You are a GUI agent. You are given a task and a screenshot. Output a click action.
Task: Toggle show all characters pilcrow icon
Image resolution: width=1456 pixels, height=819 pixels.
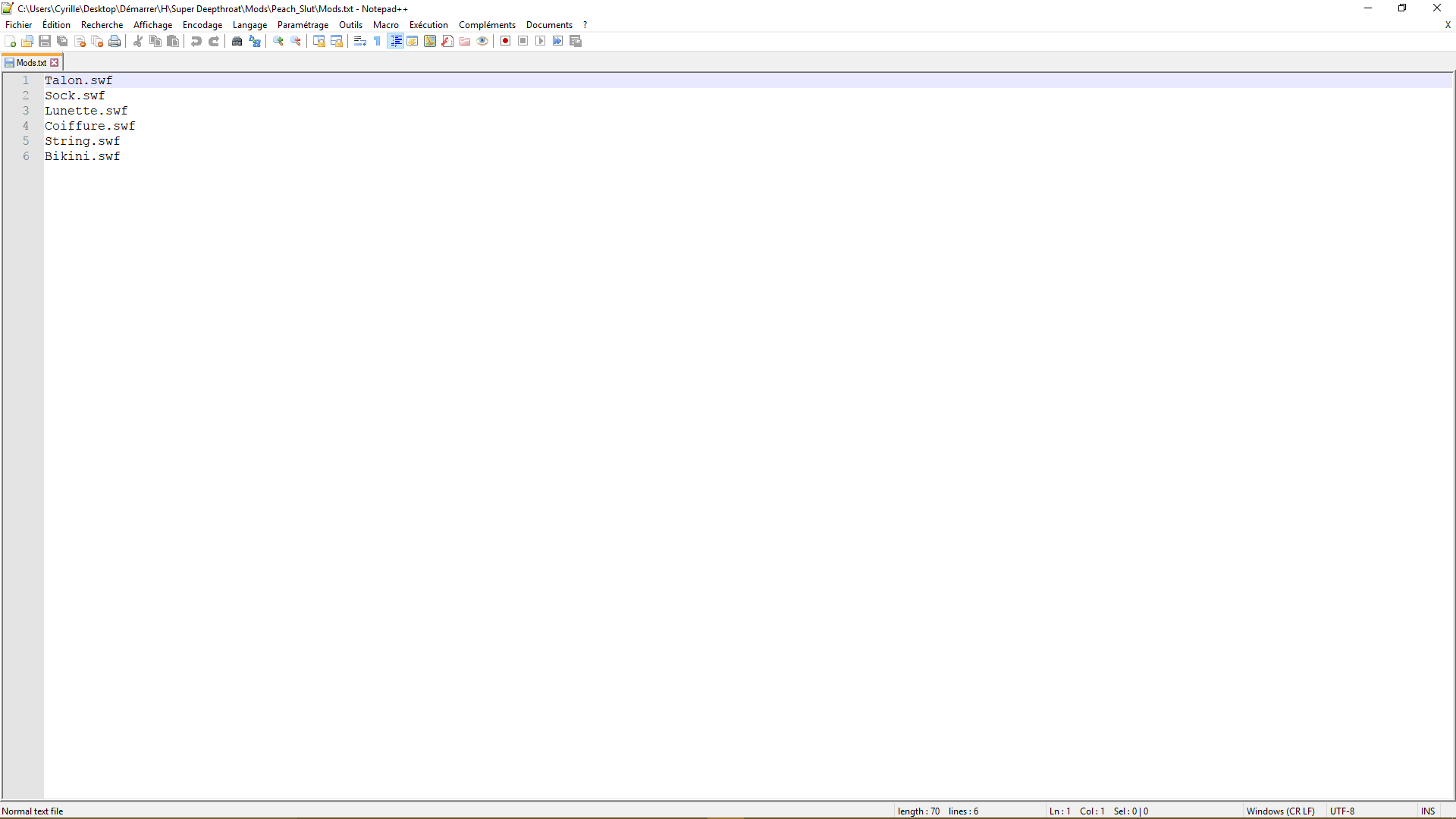tap(378, 41)
